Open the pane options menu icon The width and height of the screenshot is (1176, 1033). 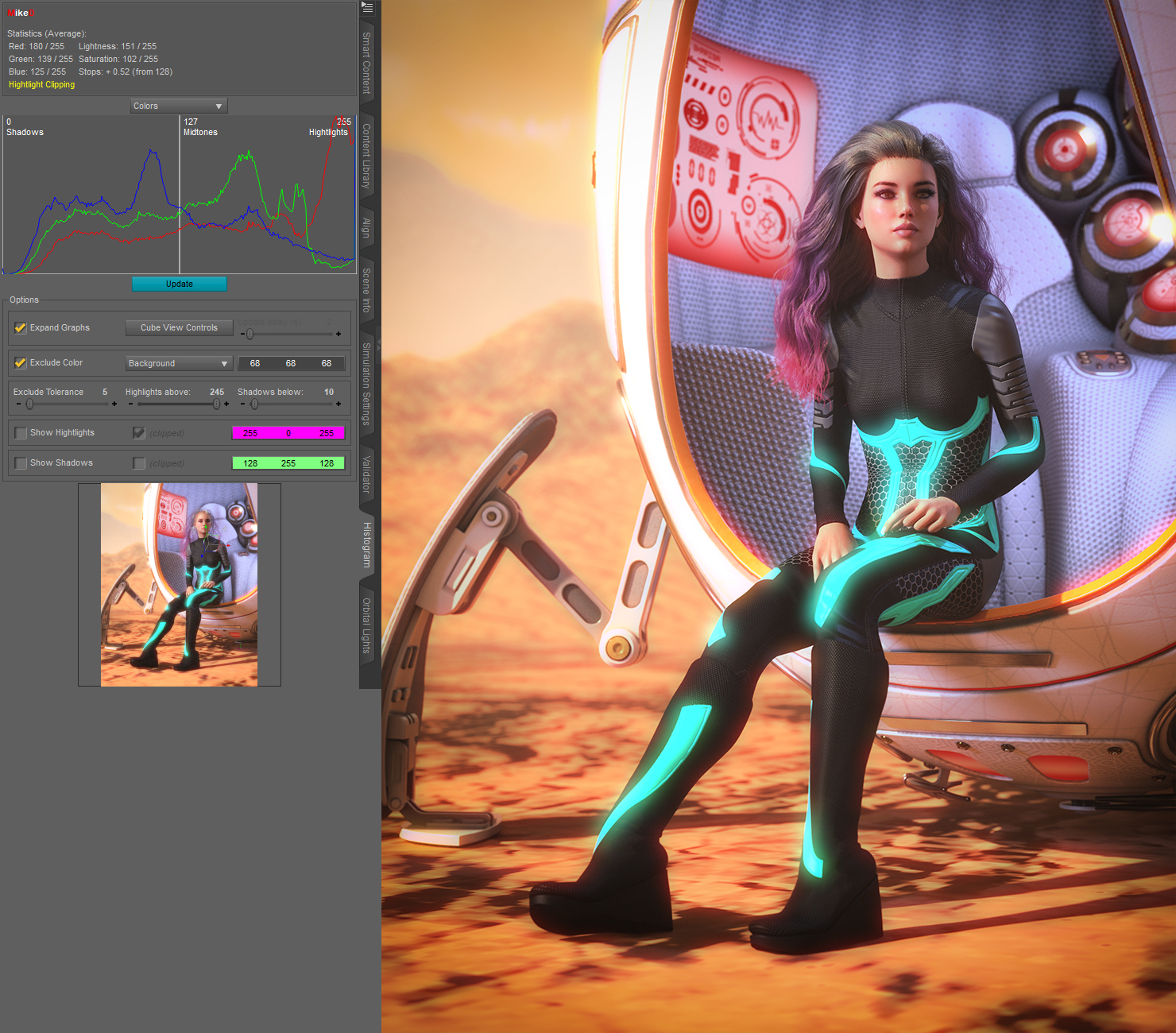click(367, 8)
